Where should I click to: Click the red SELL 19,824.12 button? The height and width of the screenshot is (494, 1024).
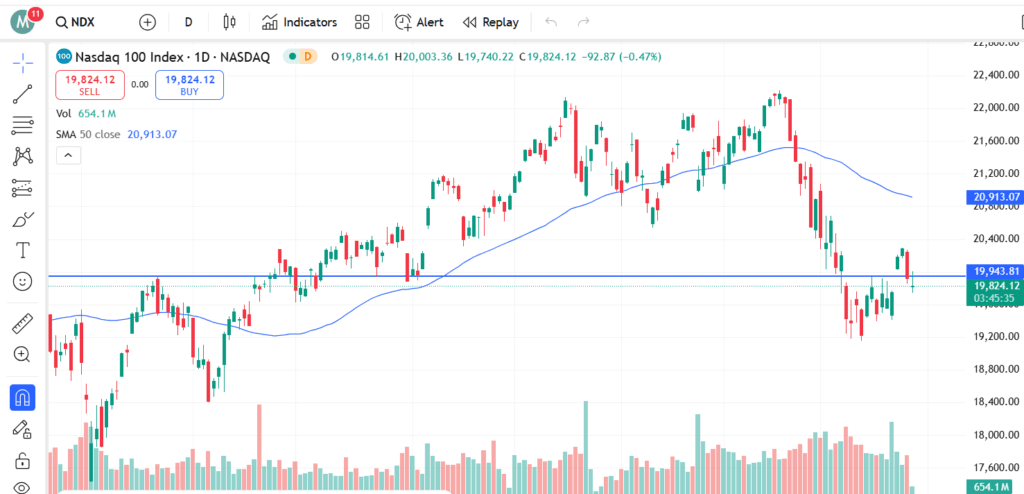[x=89, y=85]
